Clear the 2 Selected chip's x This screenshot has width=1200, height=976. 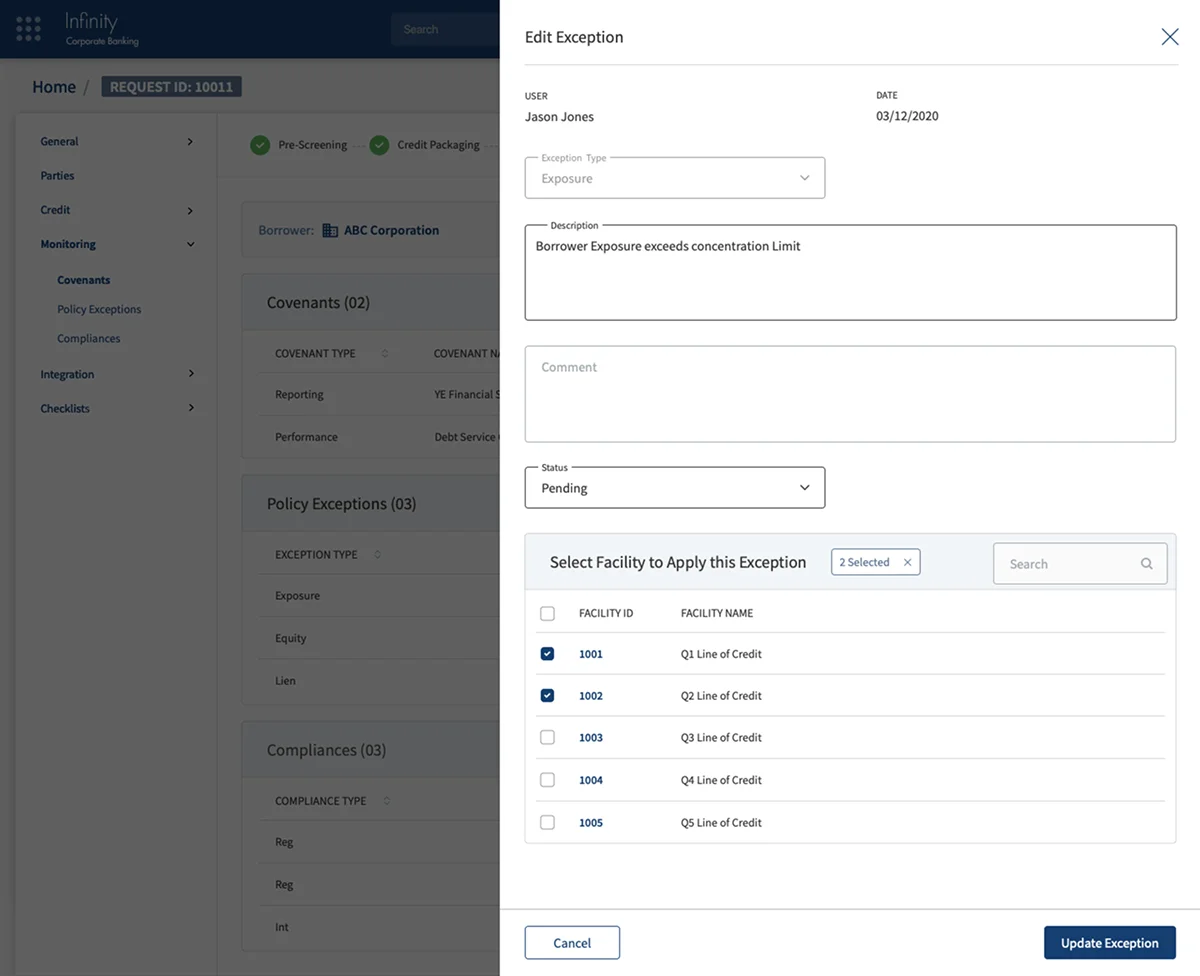coord(907,562)
